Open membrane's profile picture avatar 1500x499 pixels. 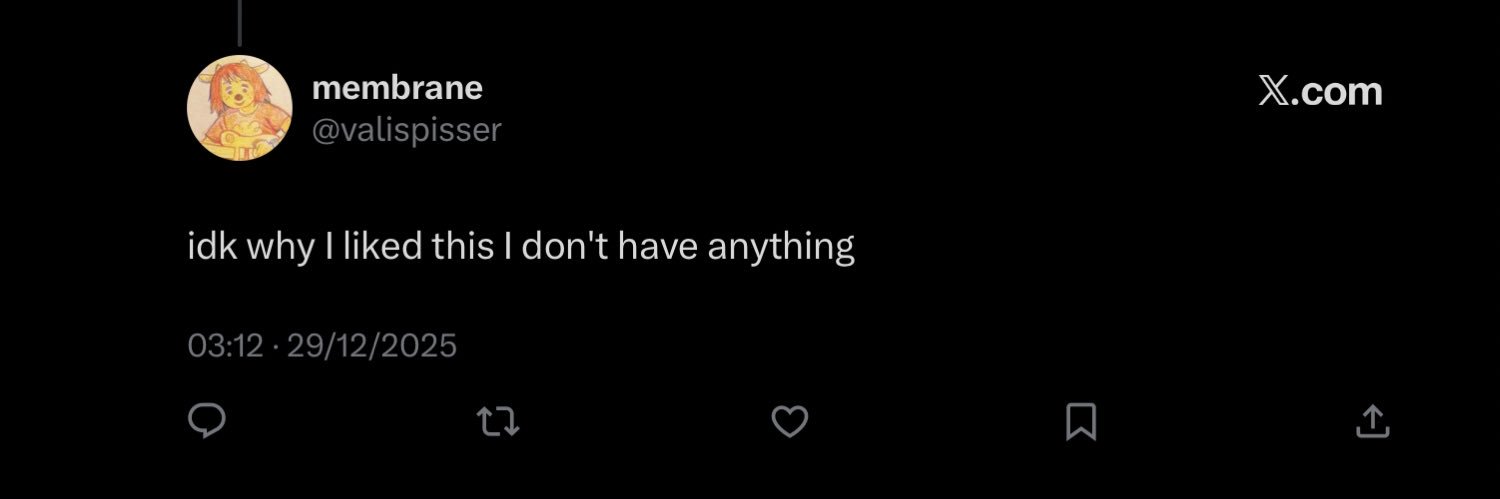tap(240, 108)
